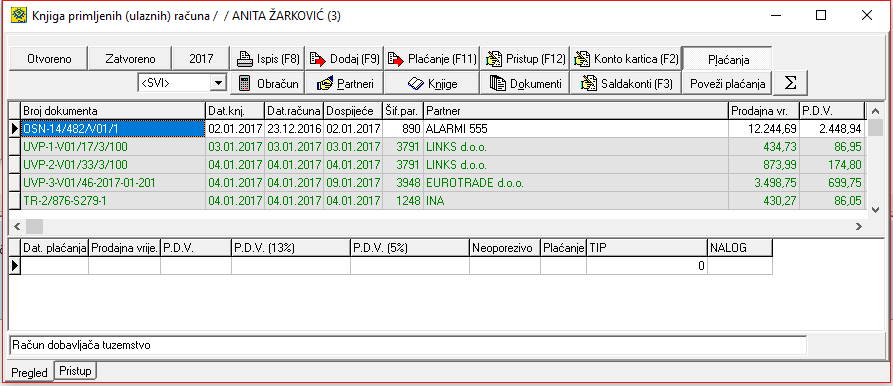The width and height of the screenshot is (893, 386).
Task: Sort by Broj dokumenta column header
Action: point(113,111)
